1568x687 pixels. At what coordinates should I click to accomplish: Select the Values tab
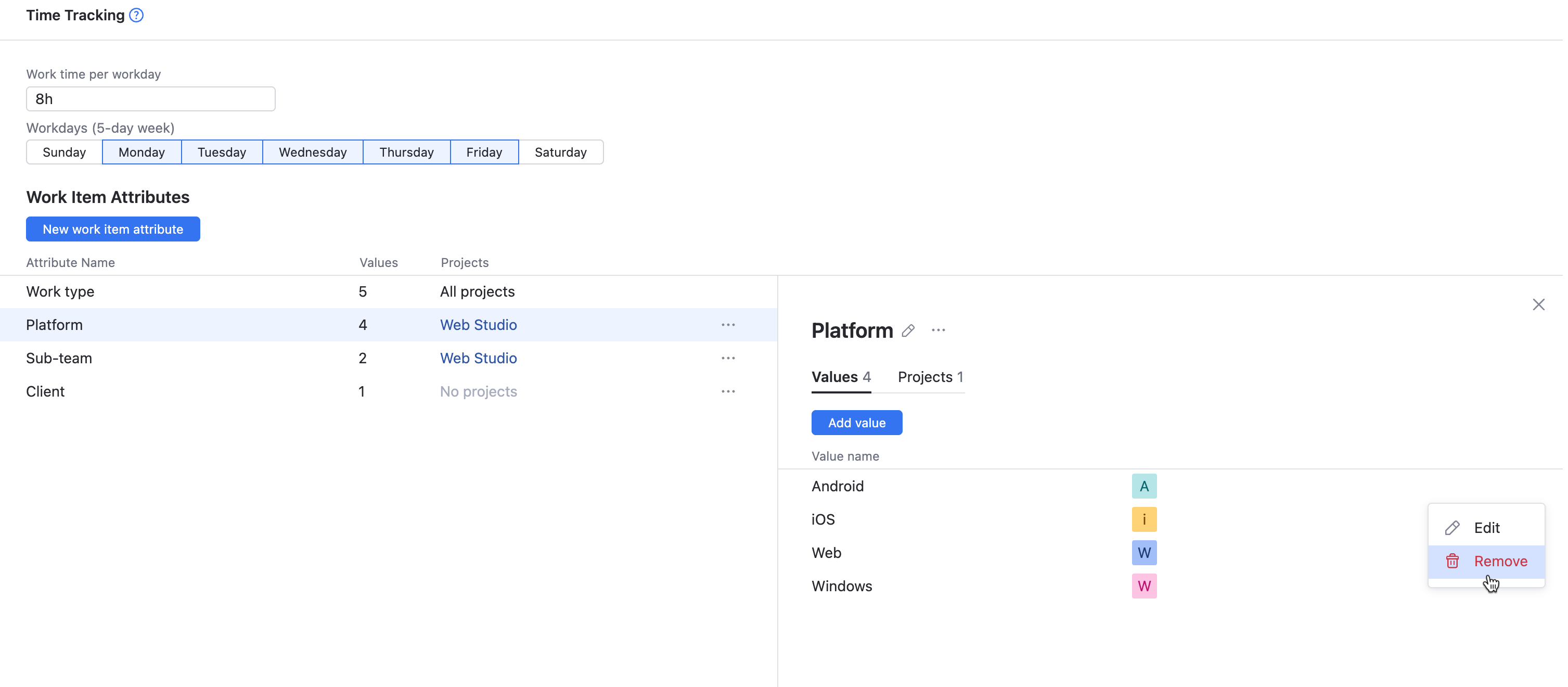(841, 377)
